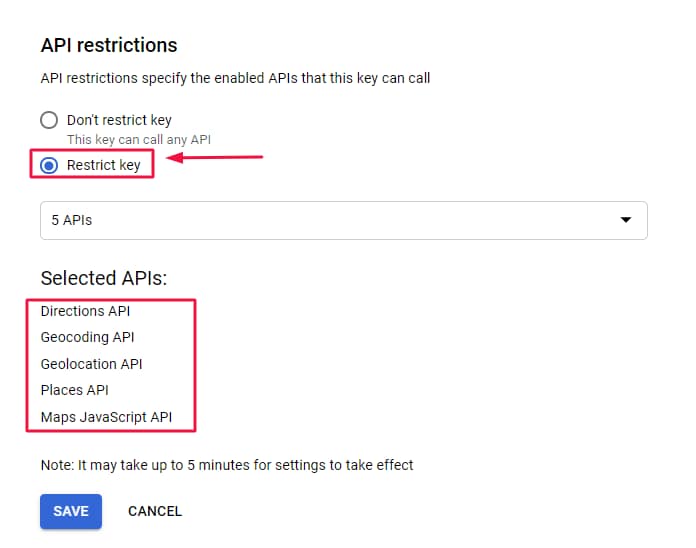The image size is (696, 548).
Task: Click Places API in the selected list
Action: click(x=74, y=390)
